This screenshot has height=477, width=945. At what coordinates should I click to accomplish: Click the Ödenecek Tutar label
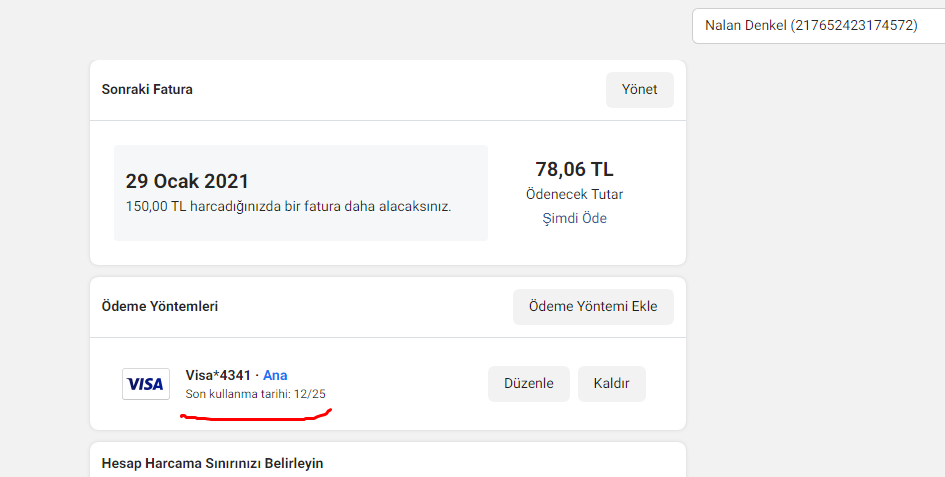click(x=574, y=194)
